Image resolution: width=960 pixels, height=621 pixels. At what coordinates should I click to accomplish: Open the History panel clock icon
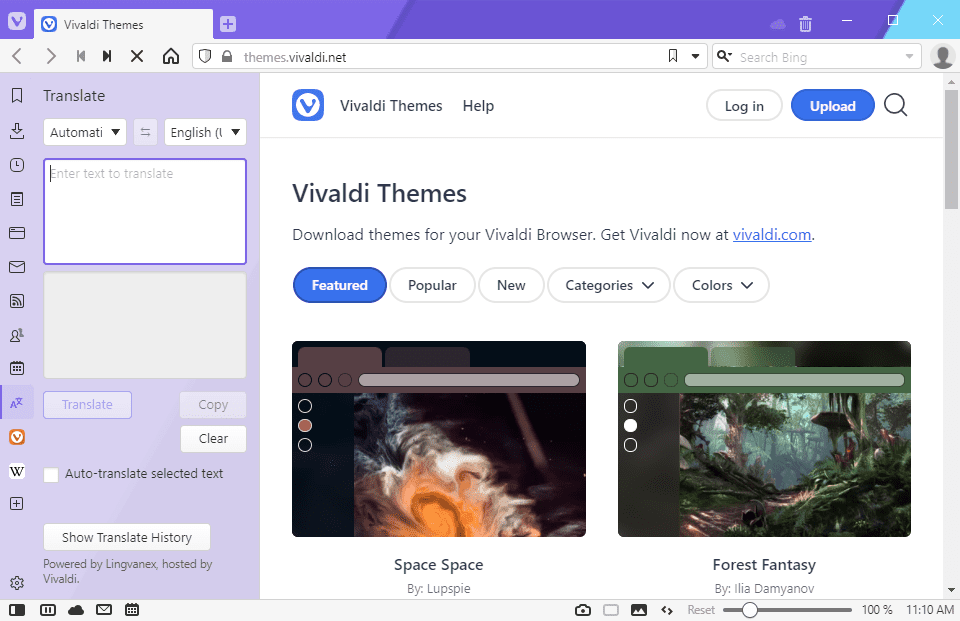pyautogui.click(x=17, y=165)
